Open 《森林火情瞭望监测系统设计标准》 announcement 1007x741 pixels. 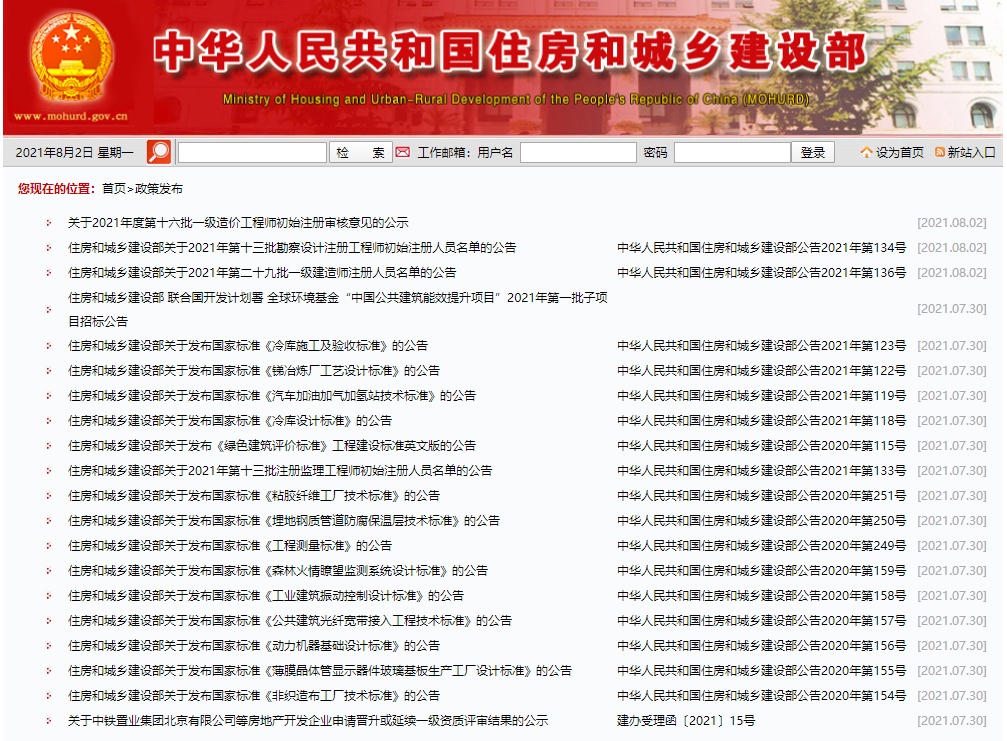click(x=277, y=571)
